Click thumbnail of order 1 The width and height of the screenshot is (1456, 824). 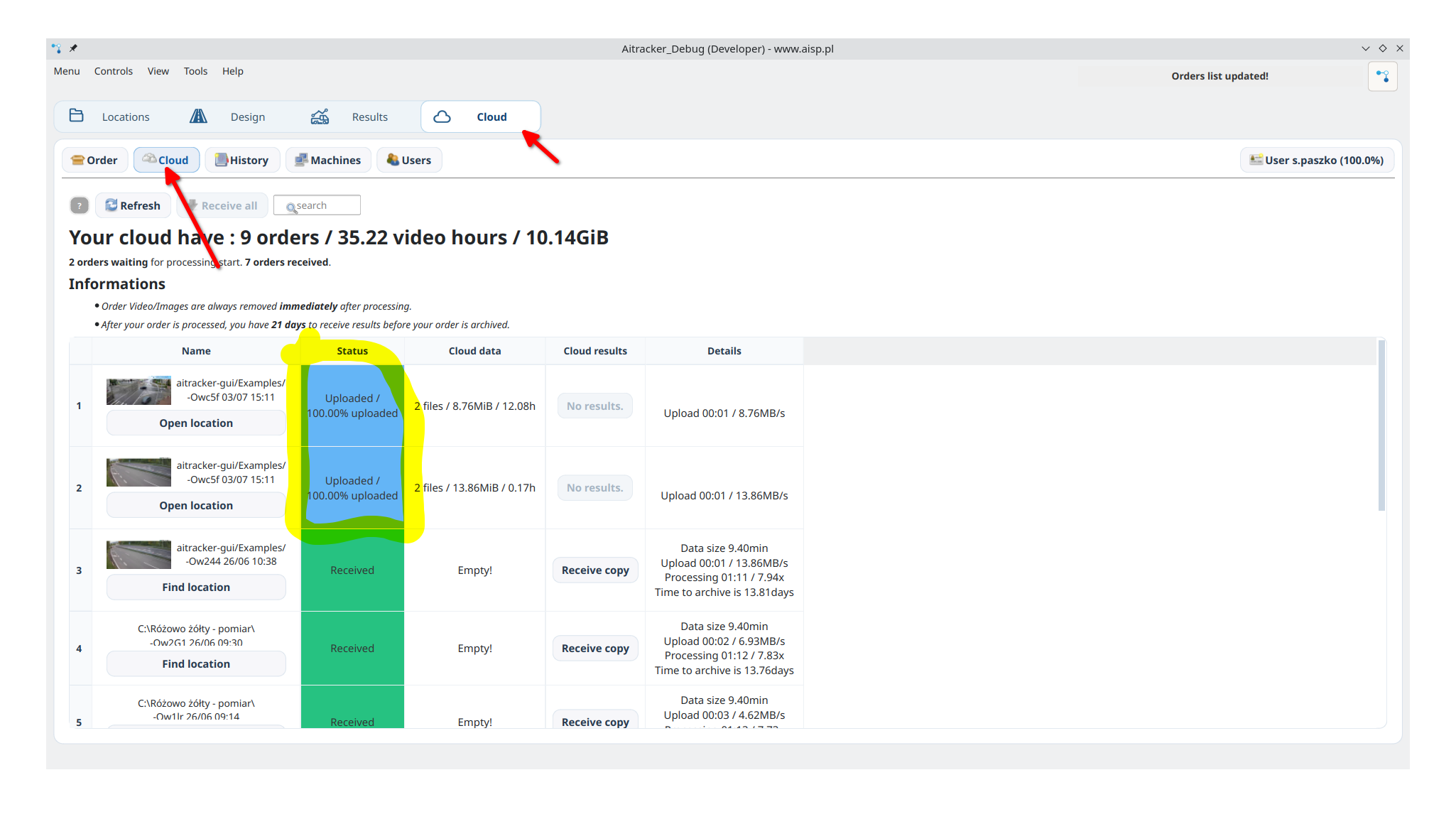[x=138, y=390]
